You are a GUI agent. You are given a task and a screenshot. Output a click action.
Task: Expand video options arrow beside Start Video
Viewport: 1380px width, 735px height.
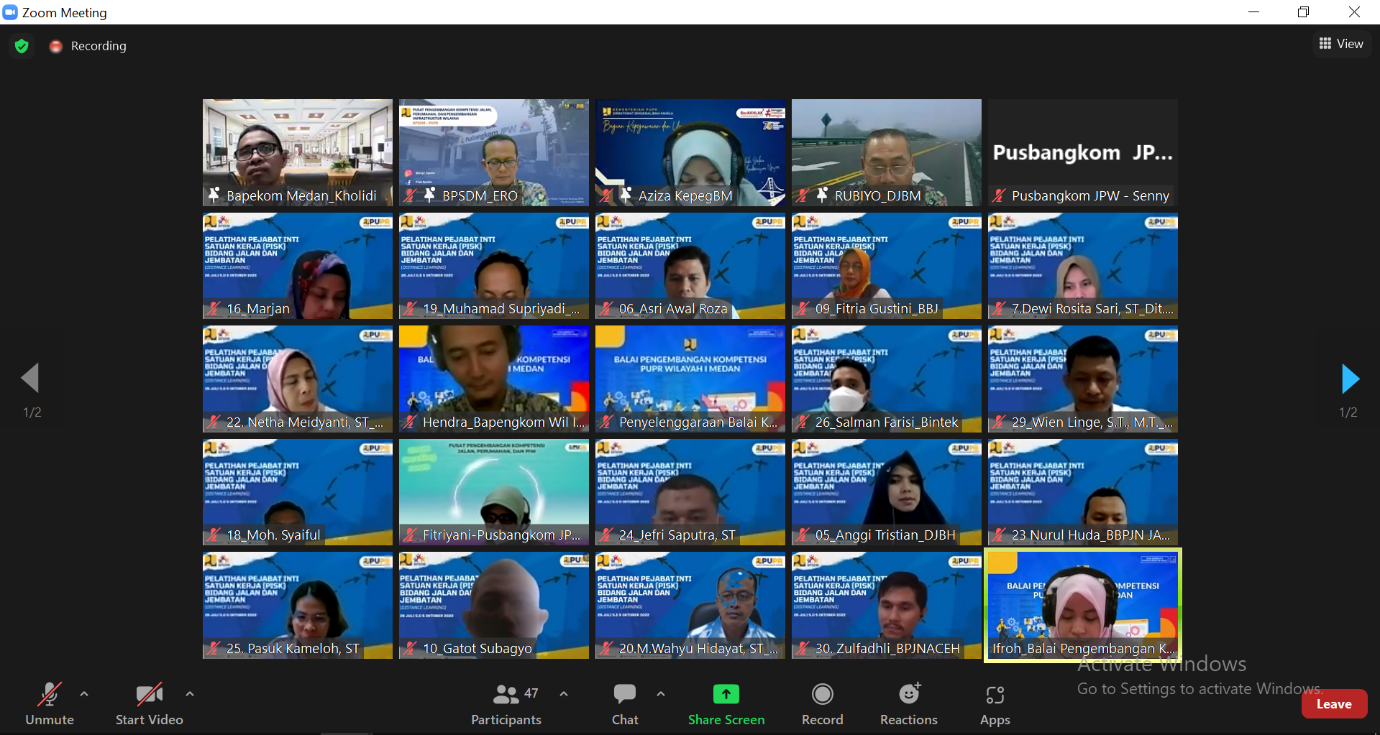[x=189, y=694]
